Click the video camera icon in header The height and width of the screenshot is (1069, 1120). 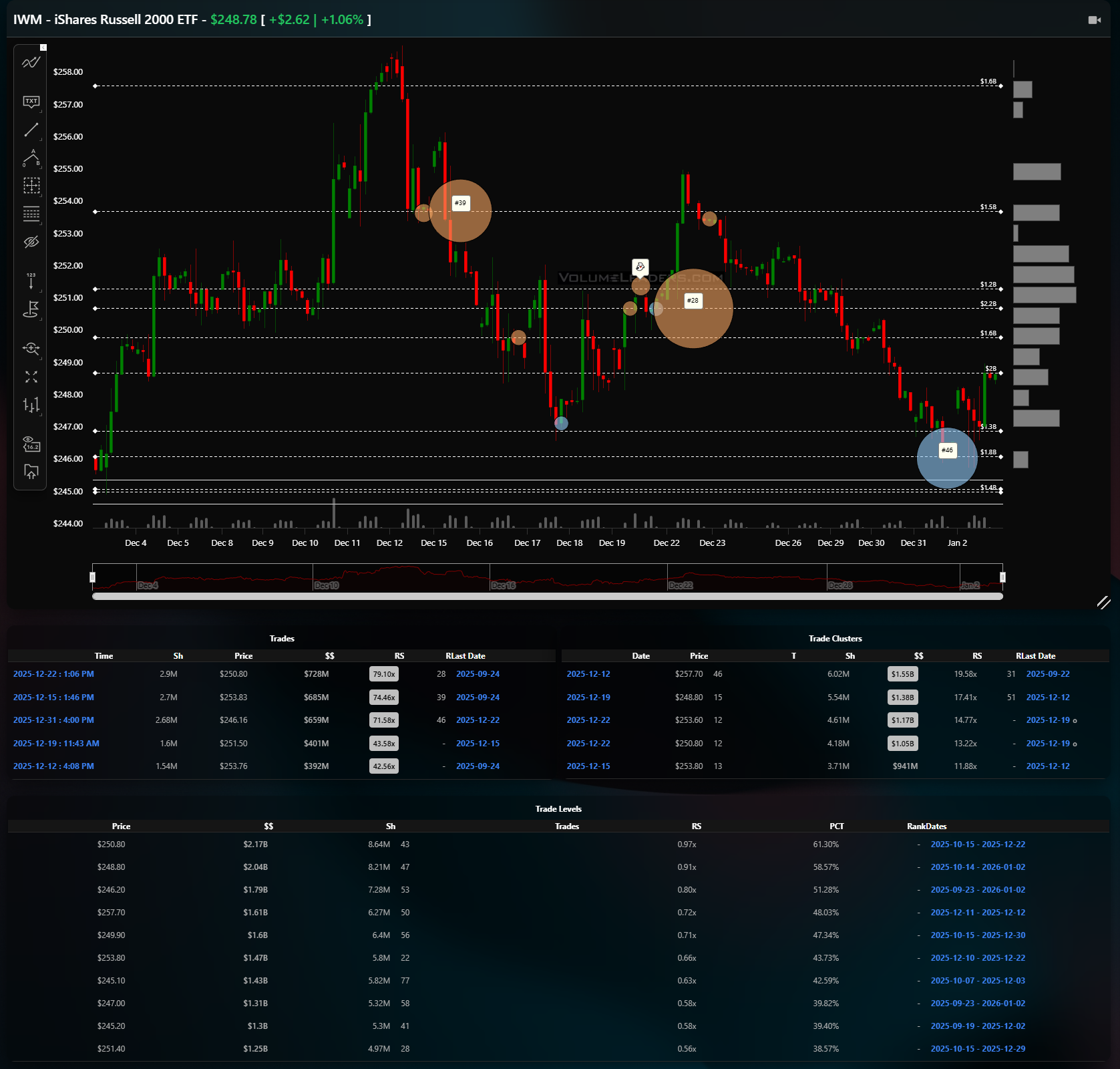click(x=1094, y=20)
